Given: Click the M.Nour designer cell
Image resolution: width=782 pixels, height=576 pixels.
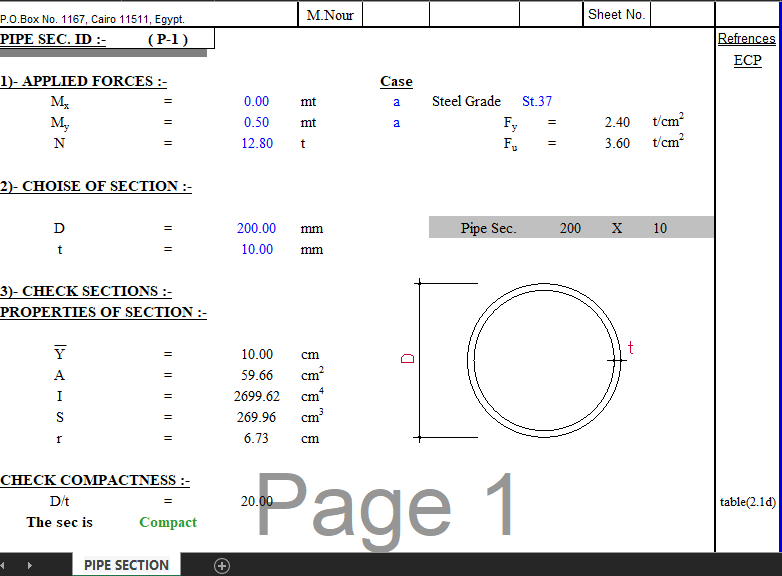Looking at the screenshot, I should coord(330,15).
